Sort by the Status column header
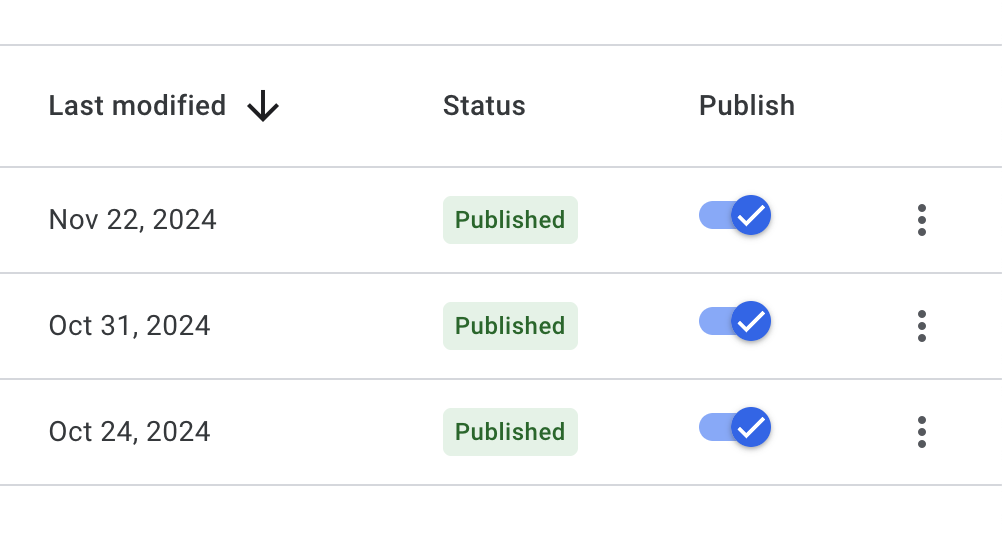 [484, 106]
